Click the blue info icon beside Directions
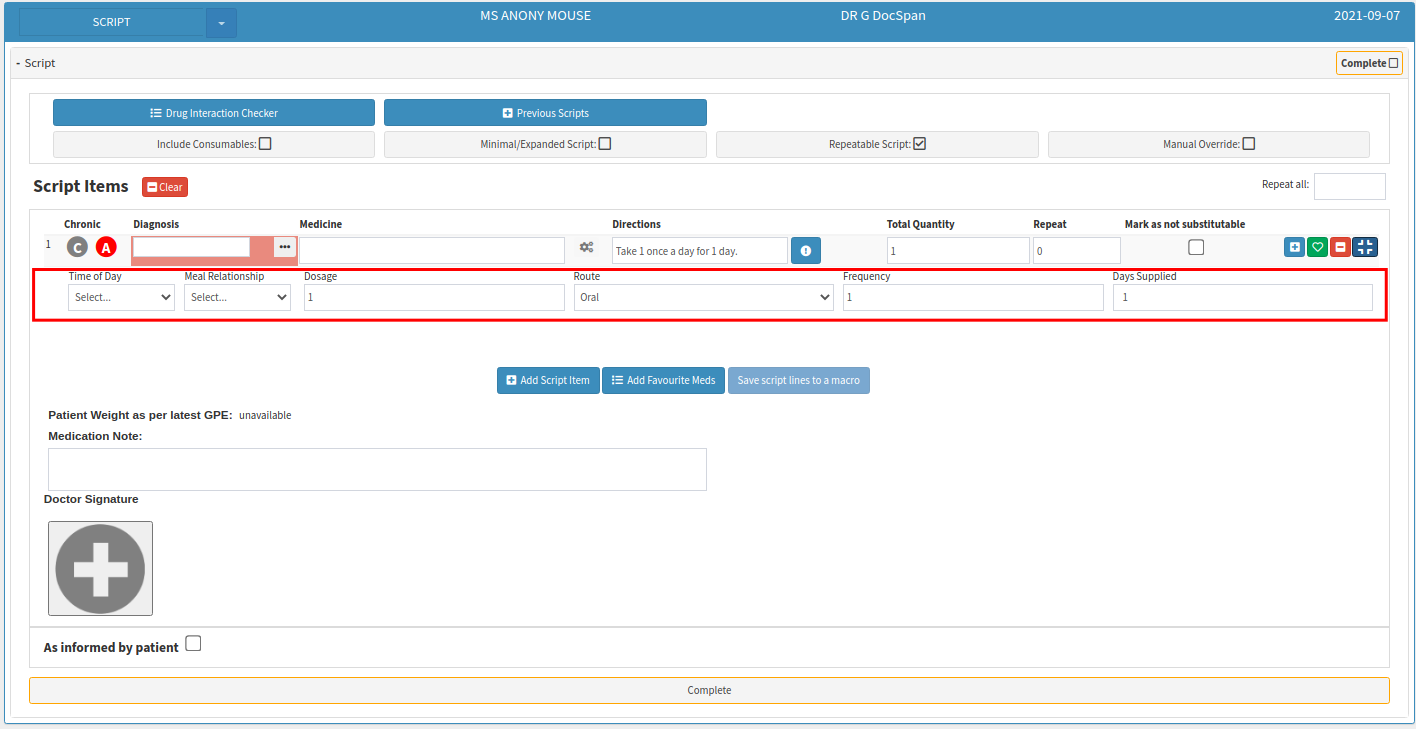 coord(805,251)
